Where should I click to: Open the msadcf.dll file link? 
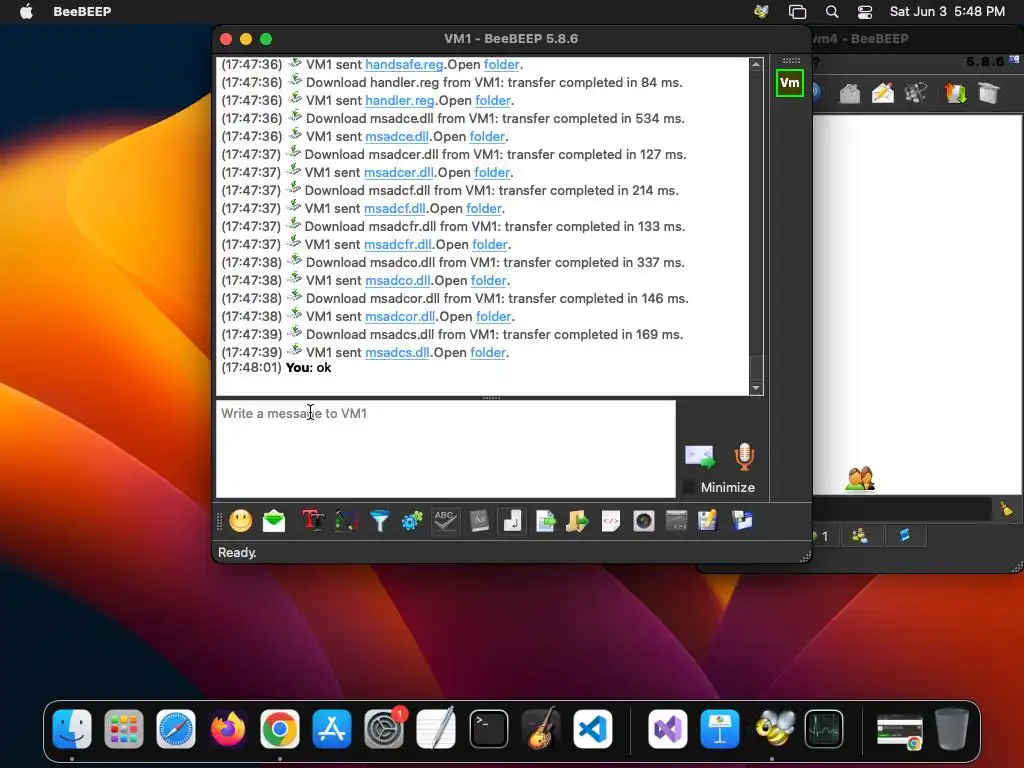click(394, 208)
